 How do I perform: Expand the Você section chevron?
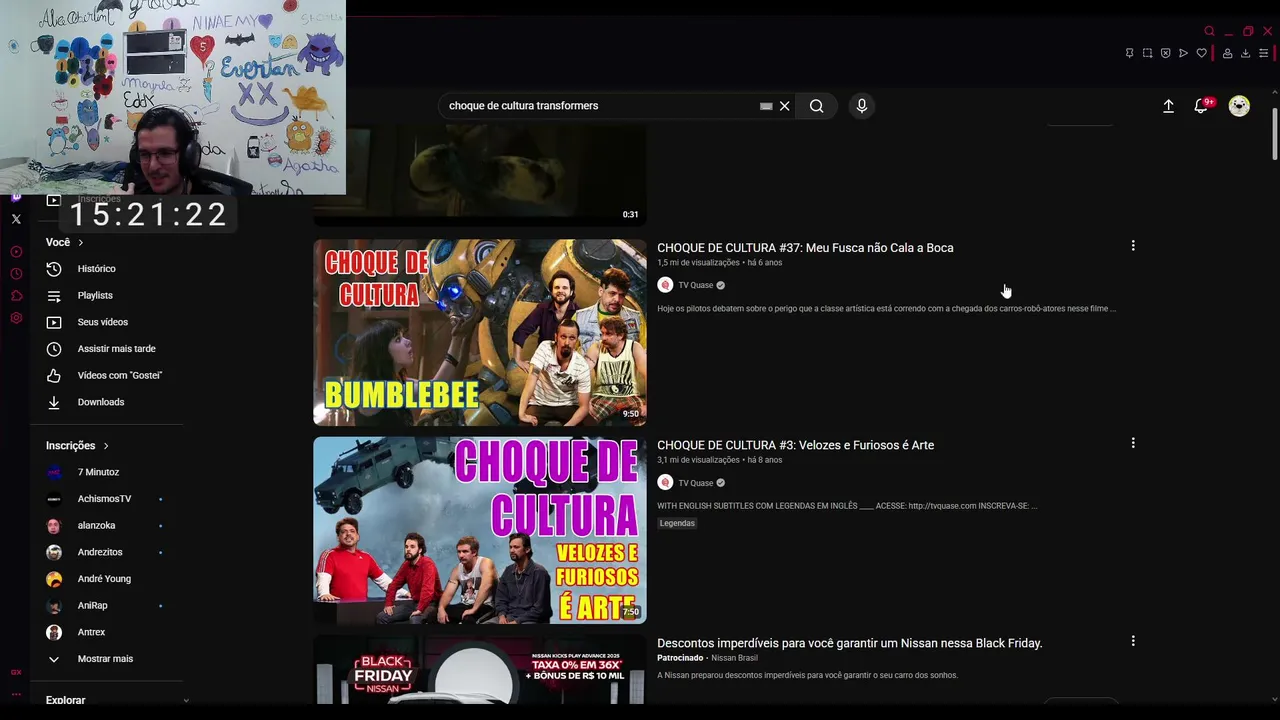(x=81, y=243)
